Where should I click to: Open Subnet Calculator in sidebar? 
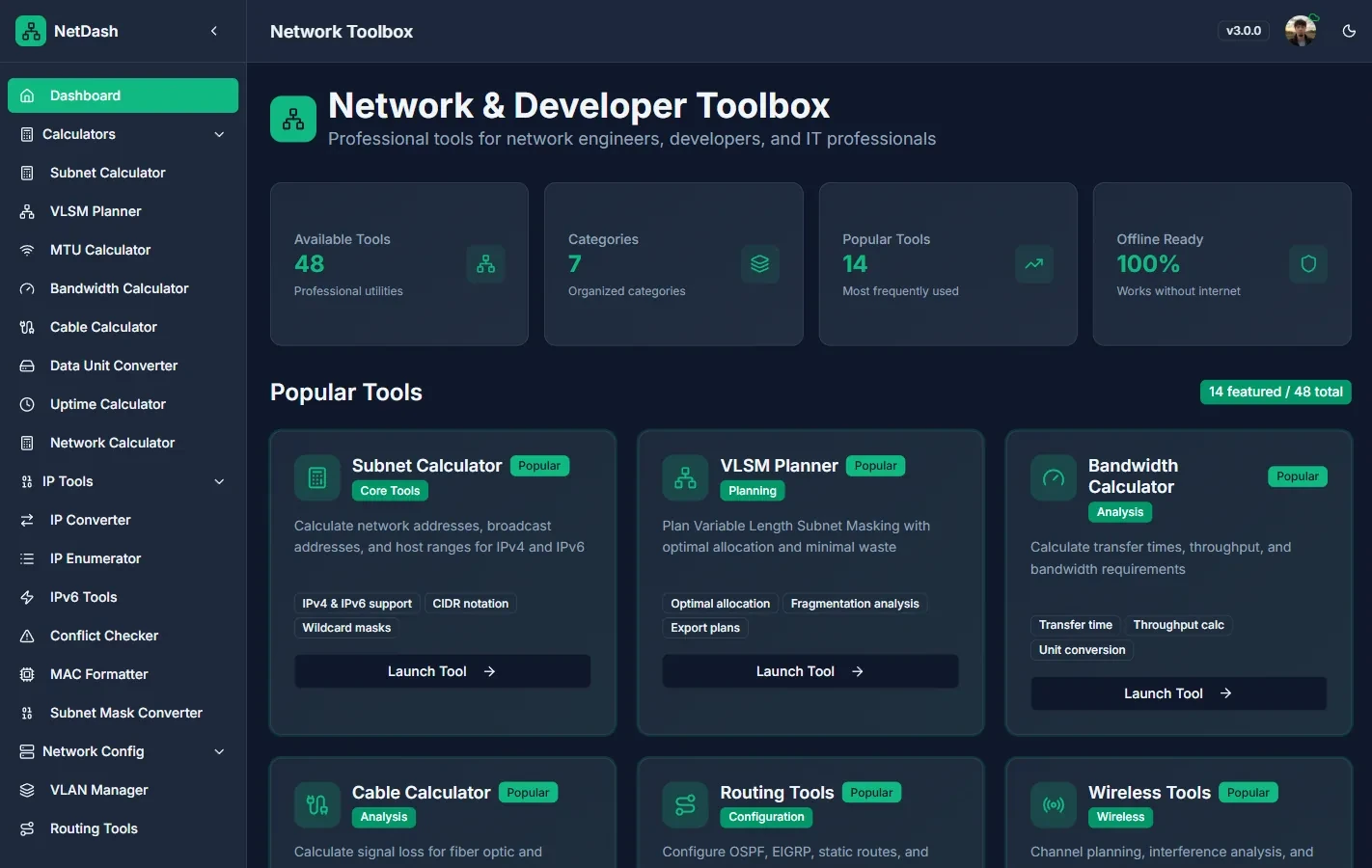[123, 173]
